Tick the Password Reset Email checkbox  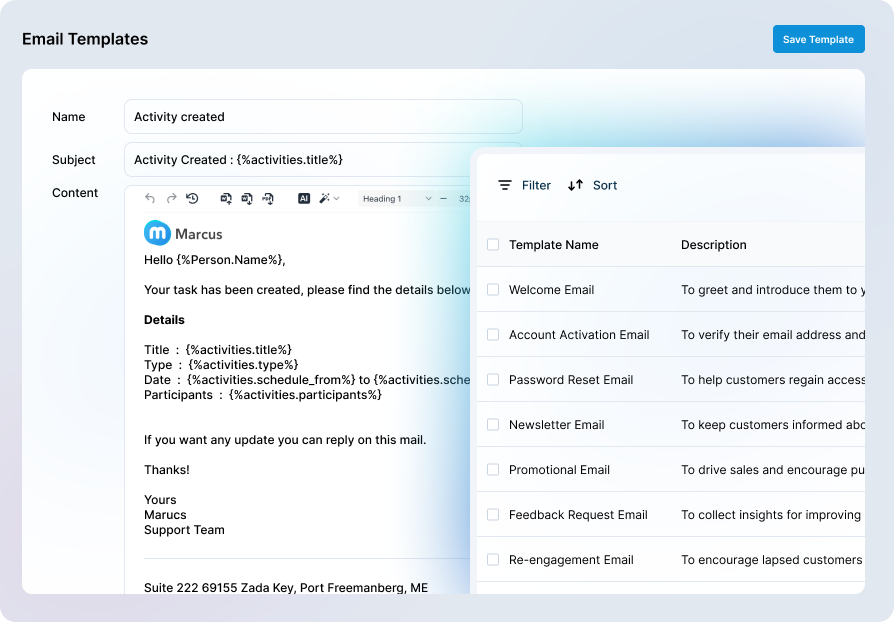493,380
